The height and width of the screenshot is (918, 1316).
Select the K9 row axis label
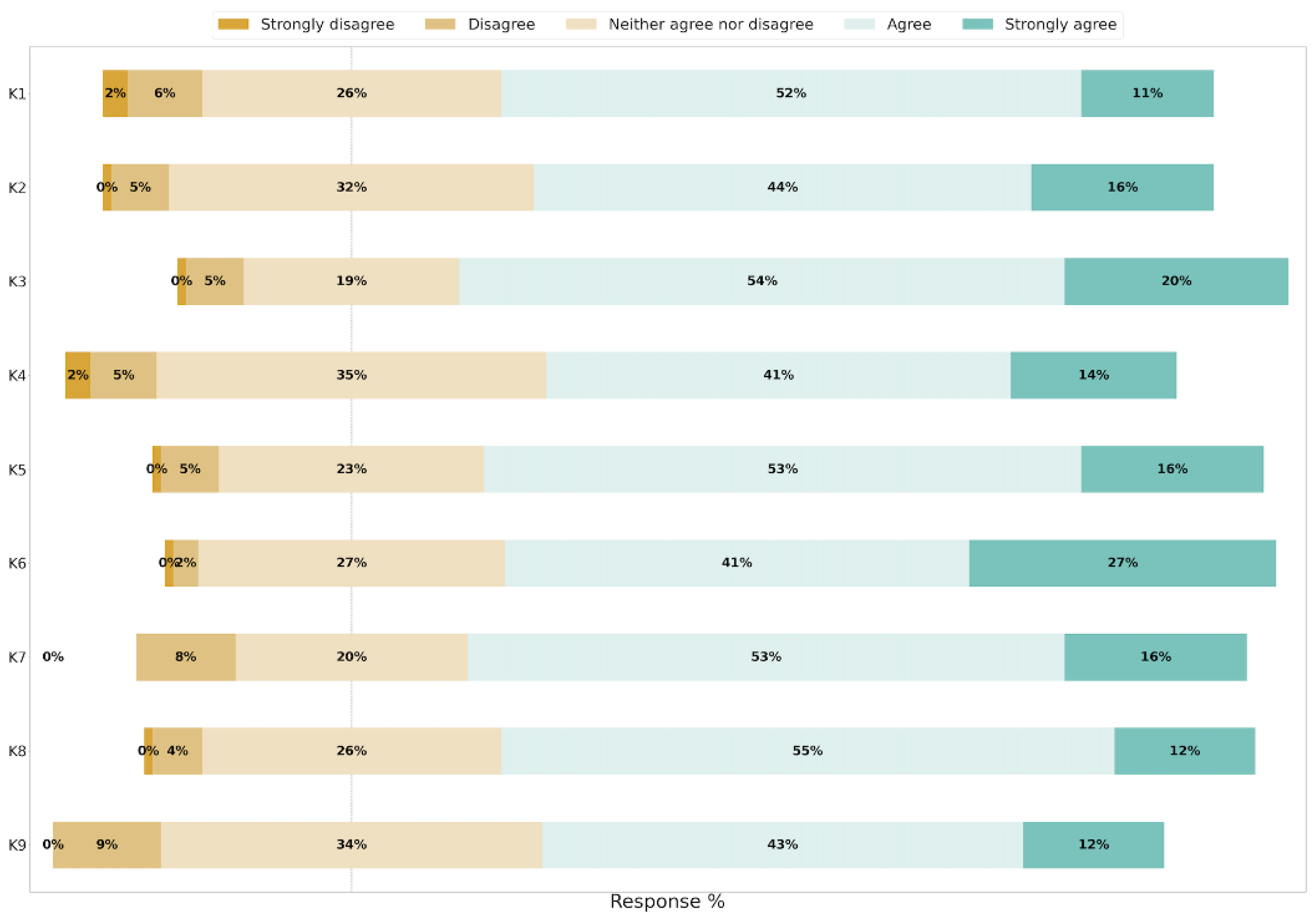pos(17,845)
